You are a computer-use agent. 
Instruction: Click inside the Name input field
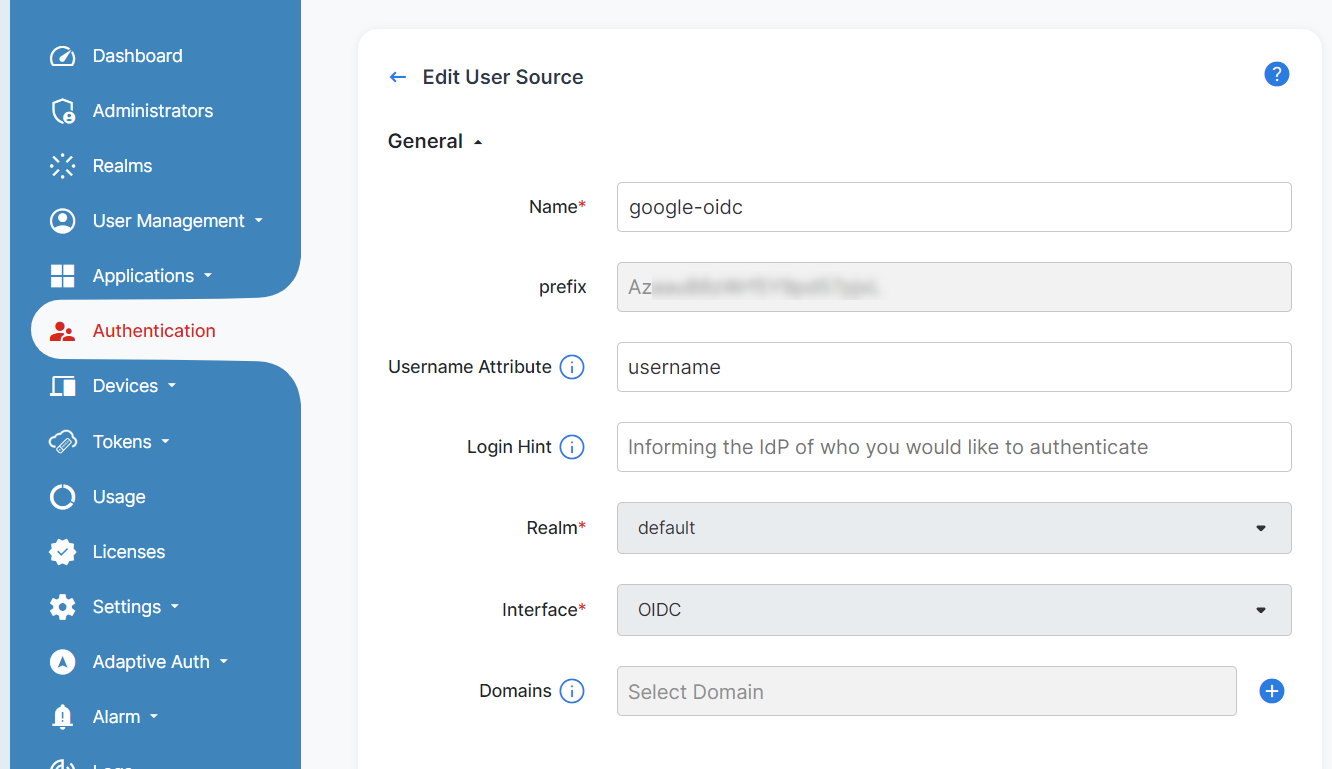[953, 207]
